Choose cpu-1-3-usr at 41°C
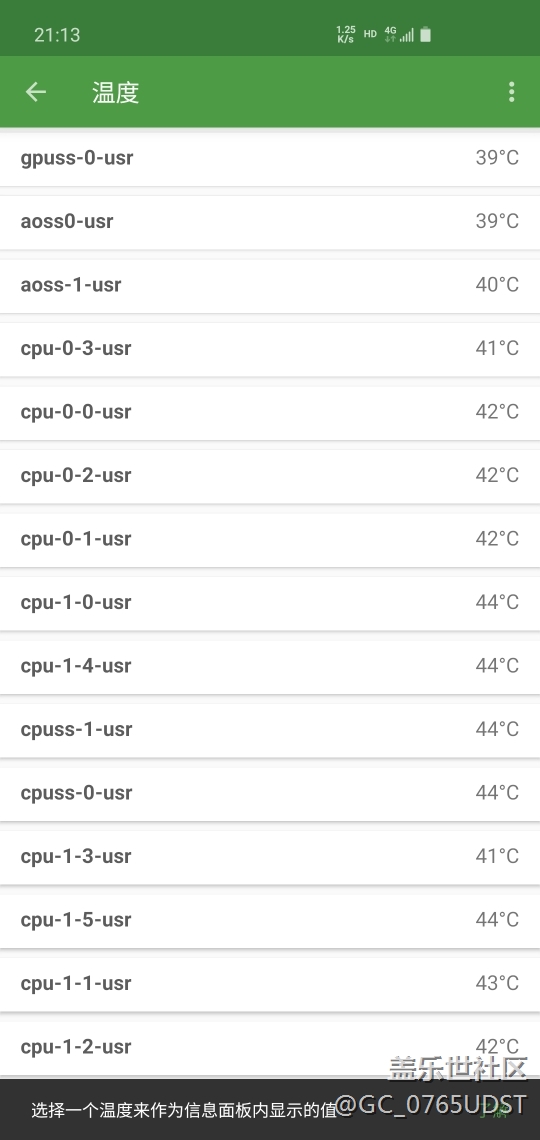Viewport: 540px width, 1140px height. [x=270, y=856]
